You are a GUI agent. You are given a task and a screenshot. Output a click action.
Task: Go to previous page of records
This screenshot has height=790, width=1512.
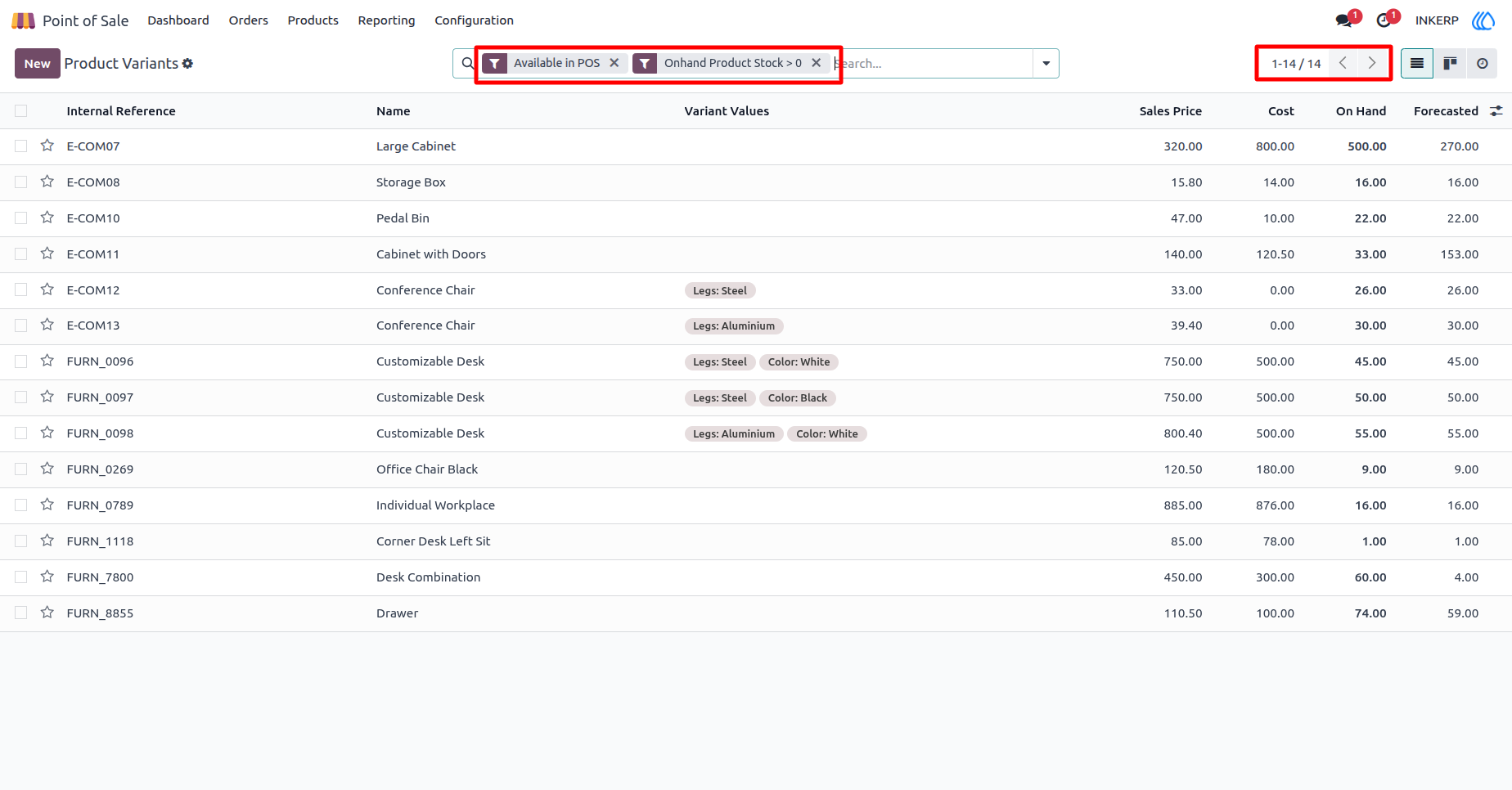tap(1343, 63)
